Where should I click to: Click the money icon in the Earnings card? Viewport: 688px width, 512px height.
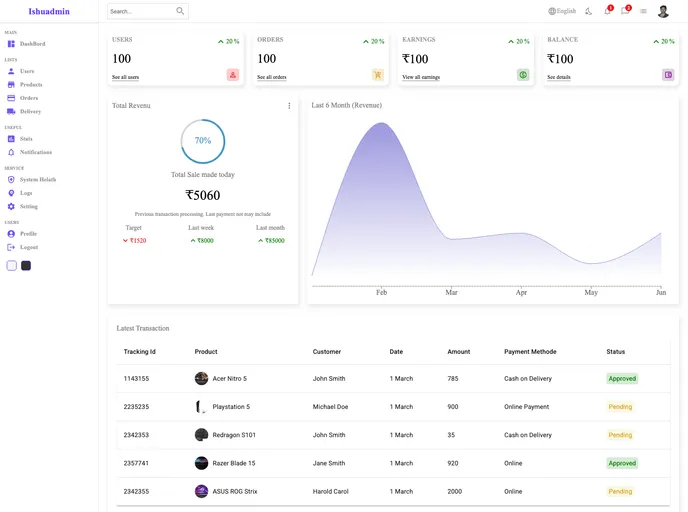[x=523, y=75]
